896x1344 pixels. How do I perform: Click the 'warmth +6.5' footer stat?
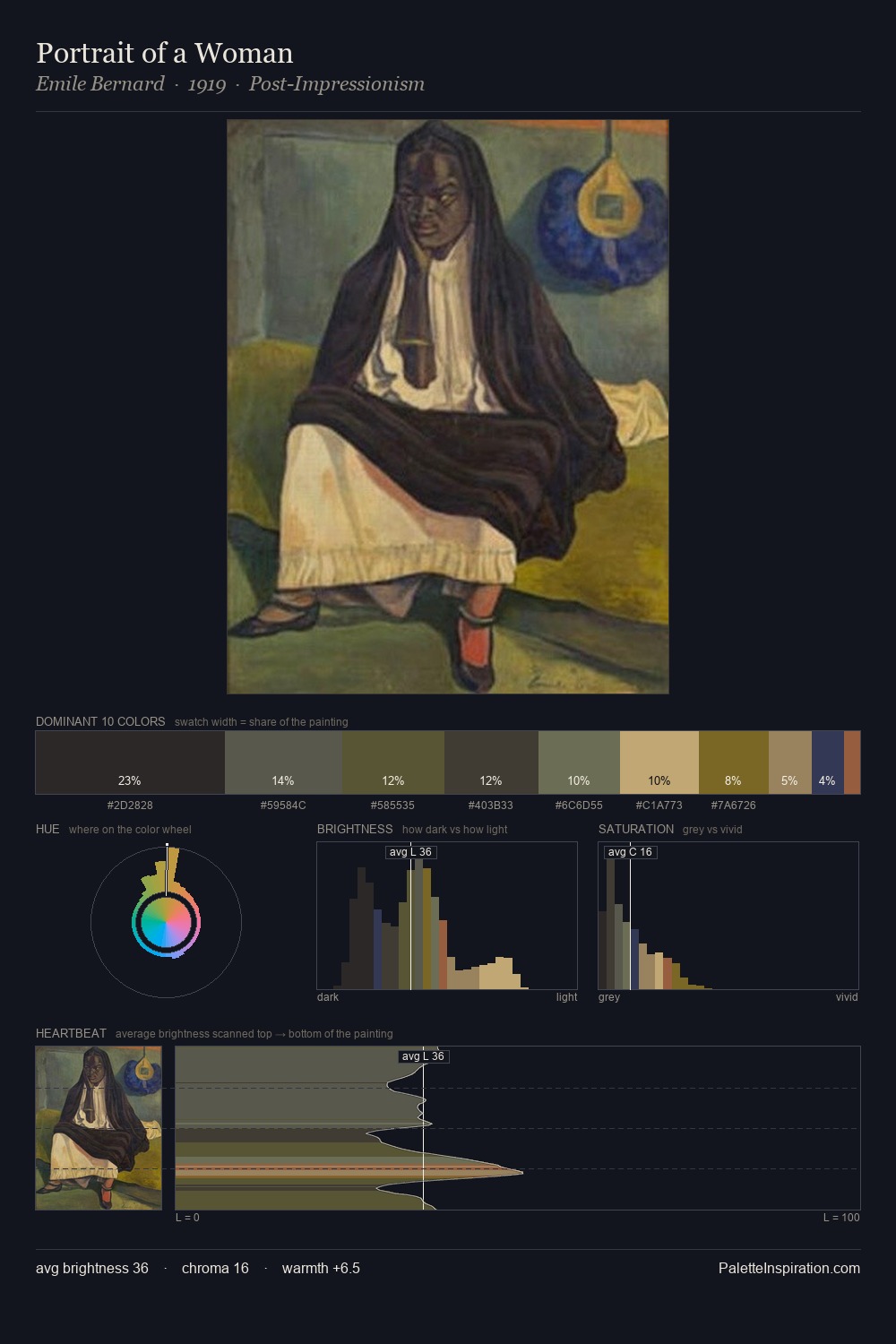[x=321, y=1269]
